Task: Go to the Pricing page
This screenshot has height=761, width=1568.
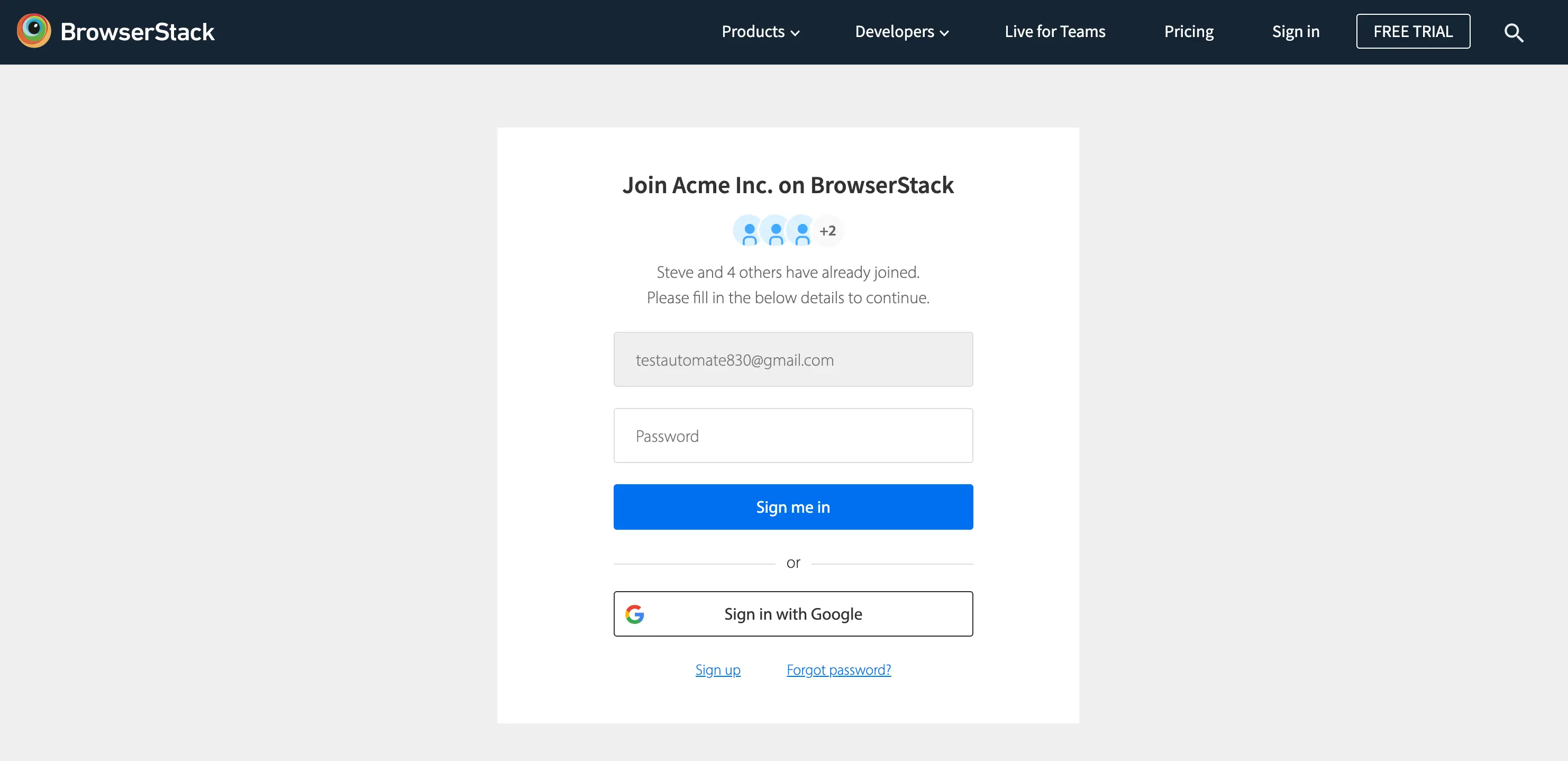Action: tap(1188, 32)
